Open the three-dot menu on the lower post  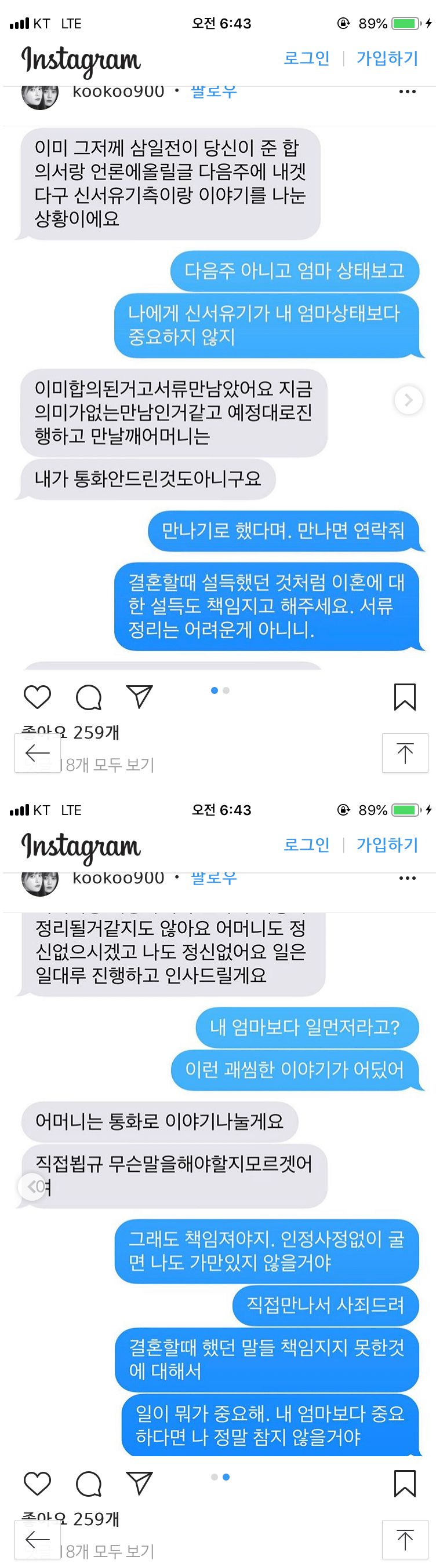pyautogui.click(x=407, y=878)
